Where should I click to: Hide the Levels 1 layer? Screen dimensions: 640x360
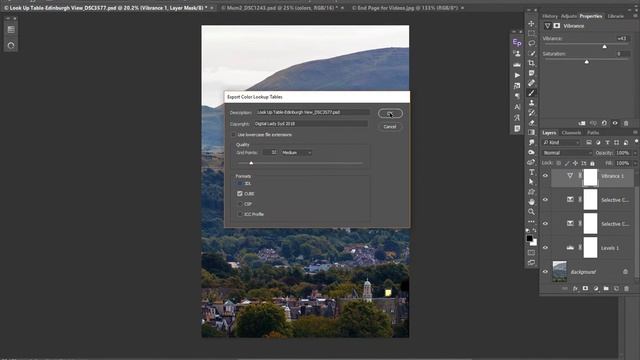(x=545, y=248)
